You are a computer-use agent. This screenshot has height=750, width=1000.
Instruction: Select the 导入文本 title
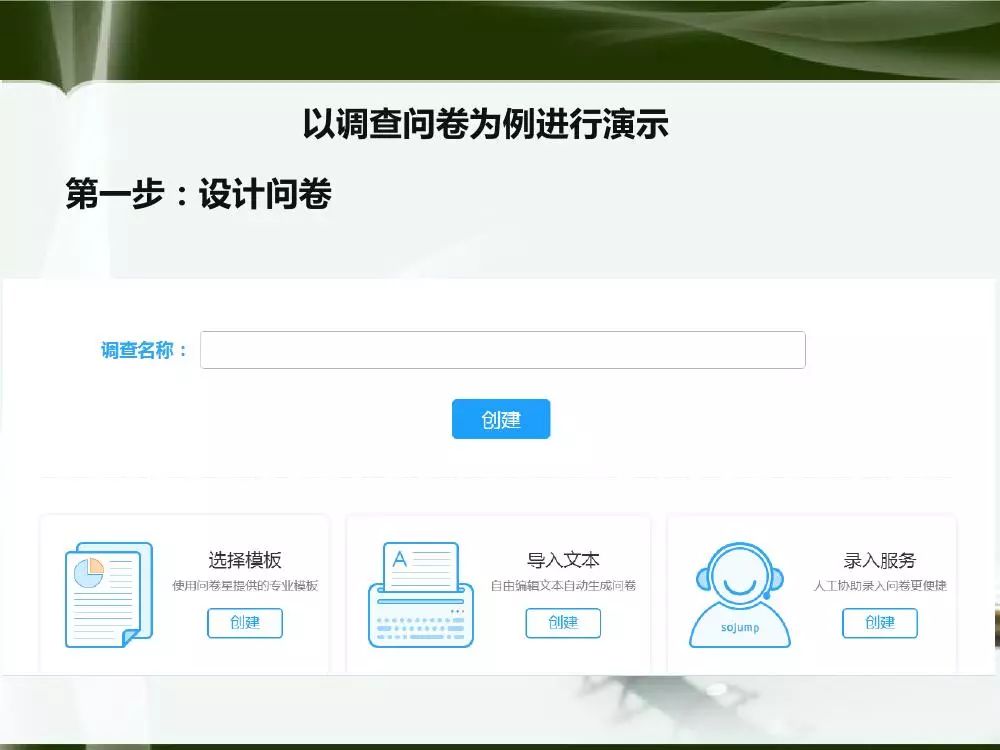tap(563, 560)
